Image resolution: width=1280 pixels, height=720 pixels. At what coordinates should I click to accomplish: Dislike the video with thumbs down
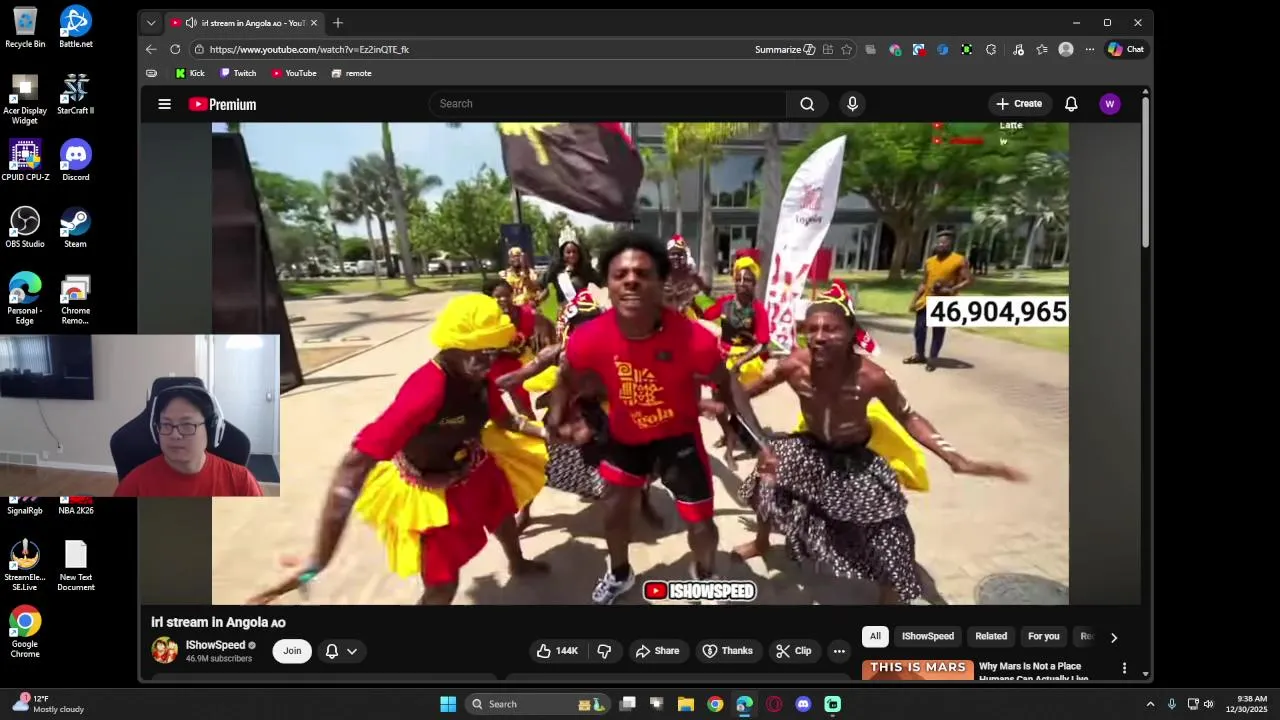(x=604, y=651)
